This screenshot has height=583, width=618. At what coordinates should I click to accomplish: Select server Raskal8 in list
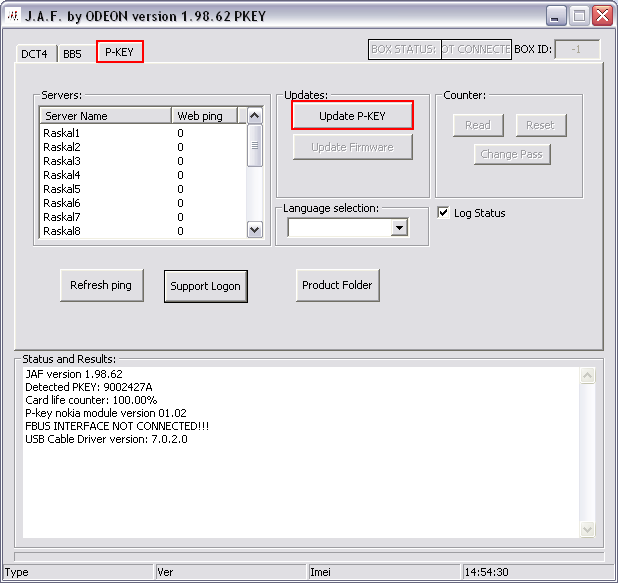(143, 231)
